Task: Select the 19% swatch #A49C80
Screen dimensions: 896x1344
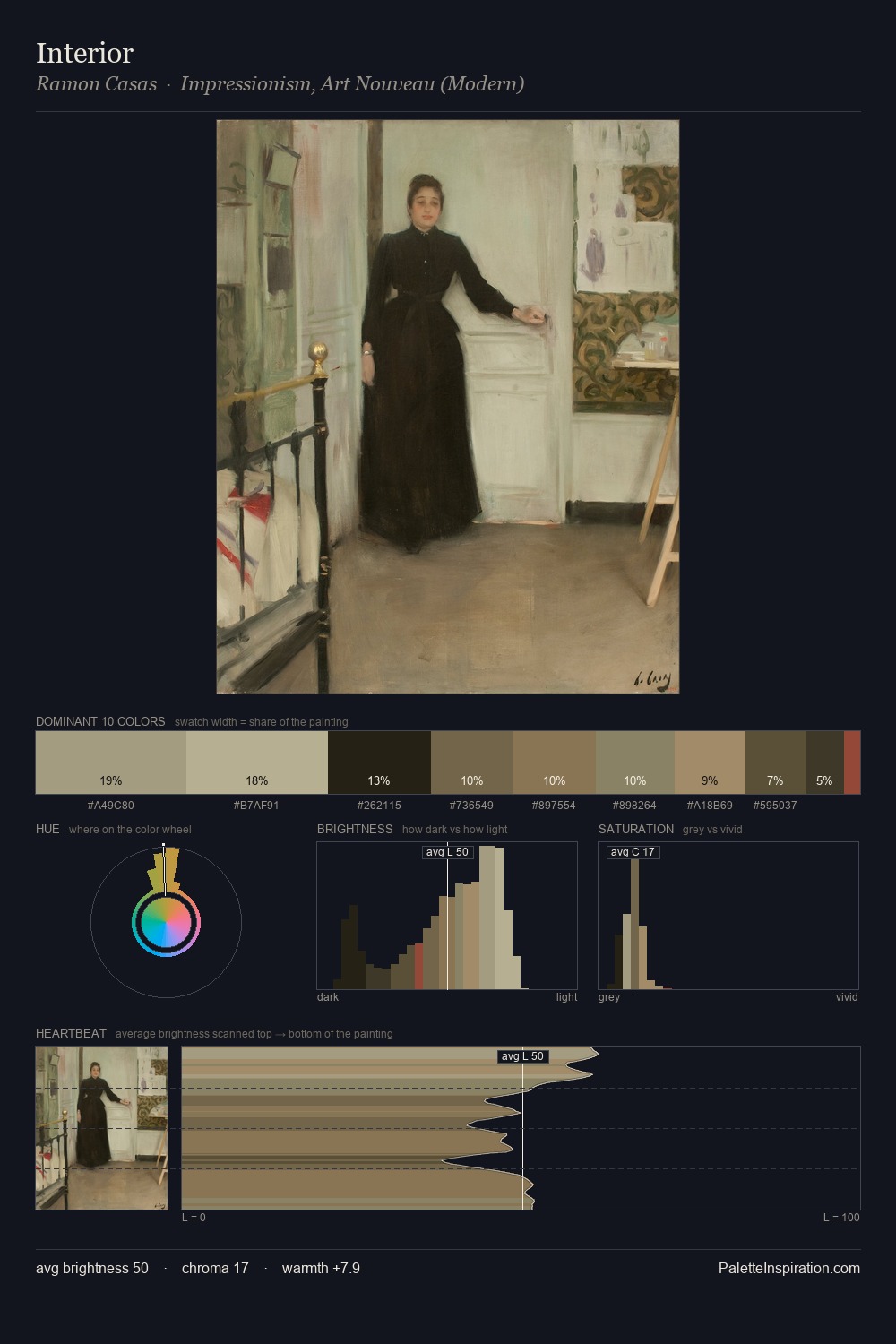Action: click(111, 762)
